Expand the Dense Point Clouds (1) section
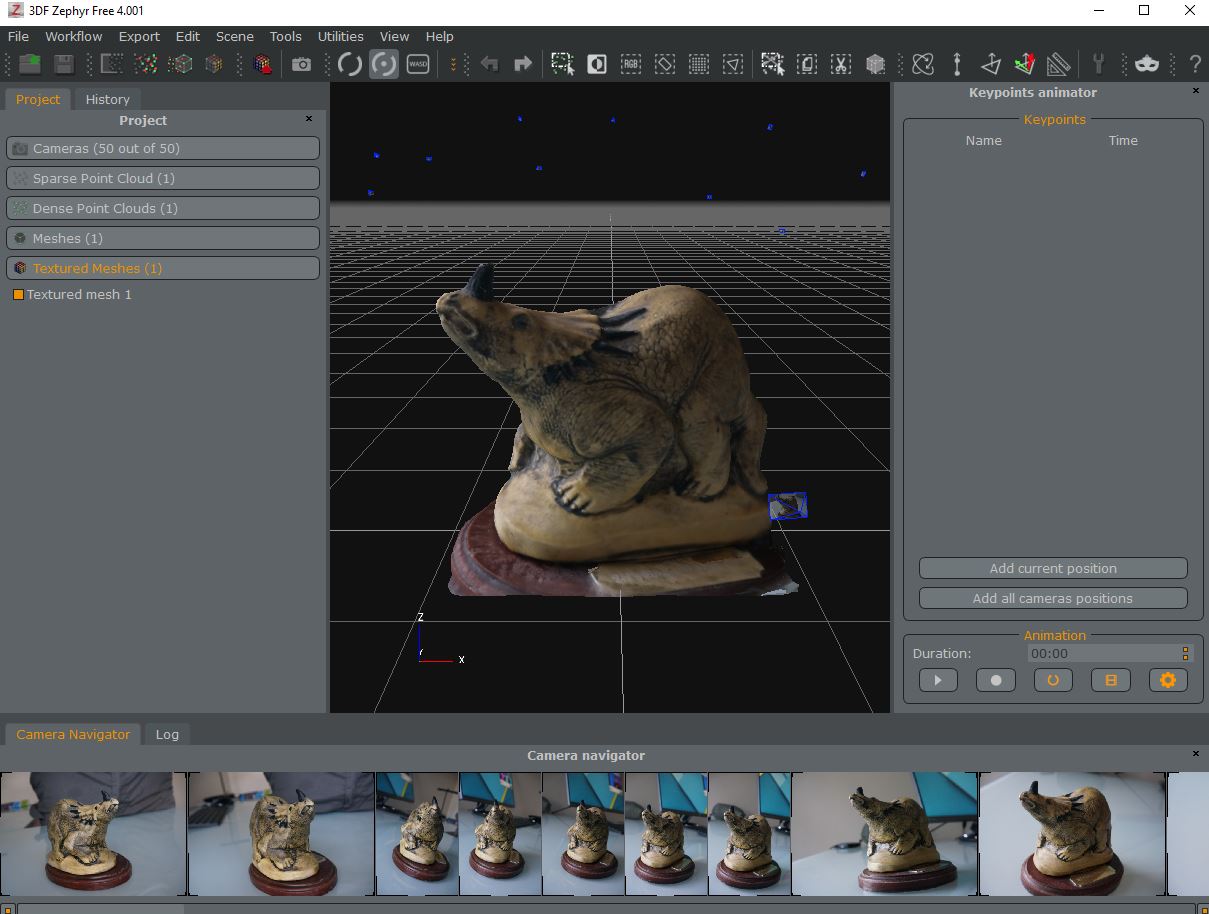This screenshot has width=1209, height=914. click(x=163, y=208)
